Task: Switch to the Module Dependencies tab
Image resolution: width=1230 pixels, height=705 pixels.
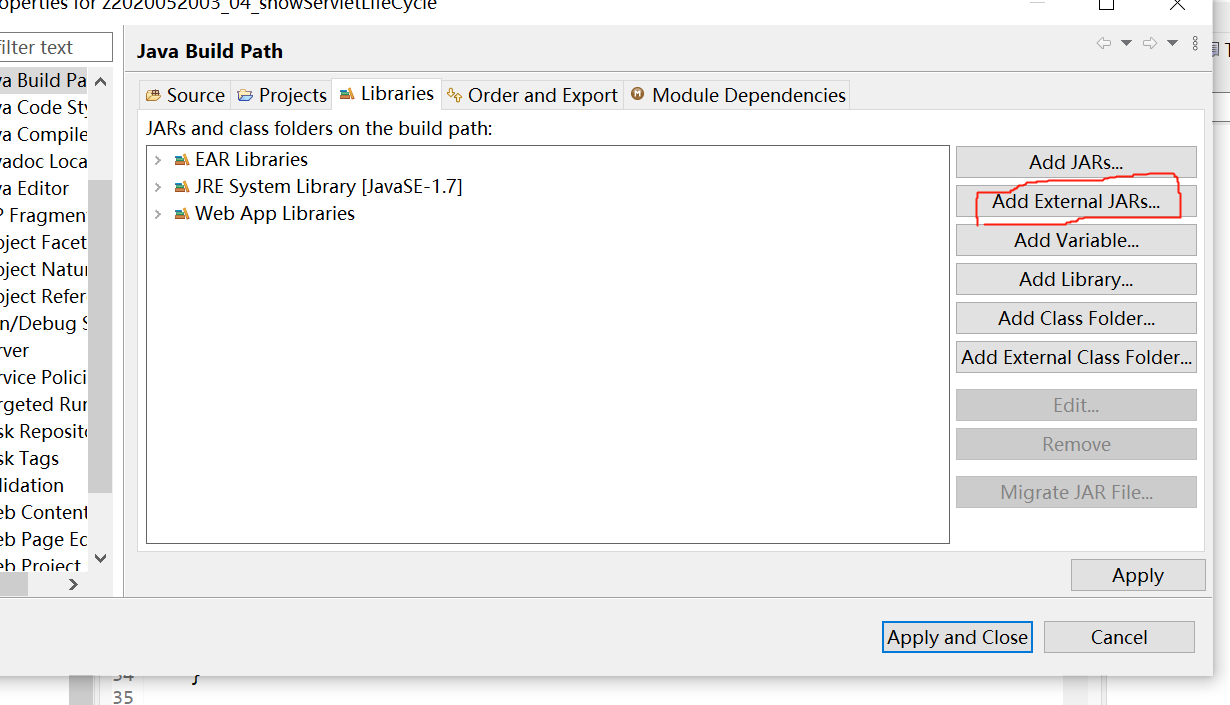Action: (x=738, y=95)
